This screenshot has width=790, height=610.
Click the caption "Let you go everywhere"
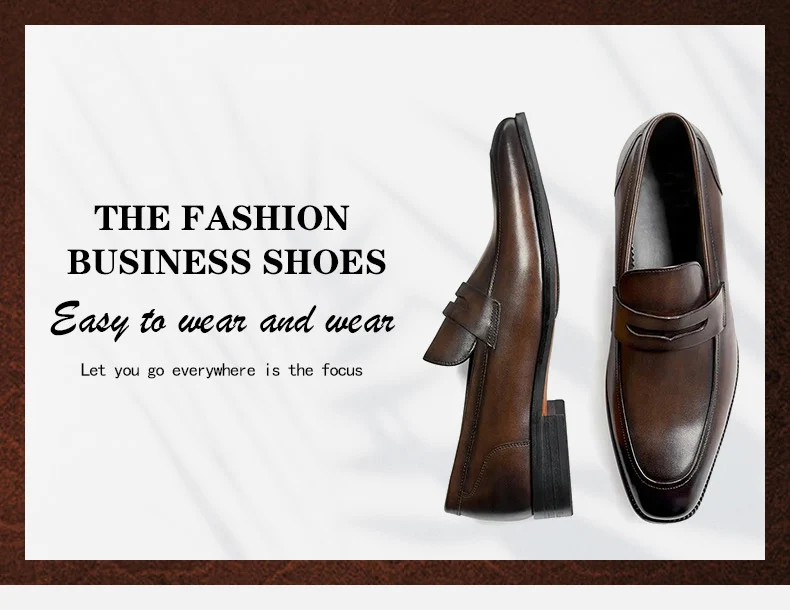(168, 371)
